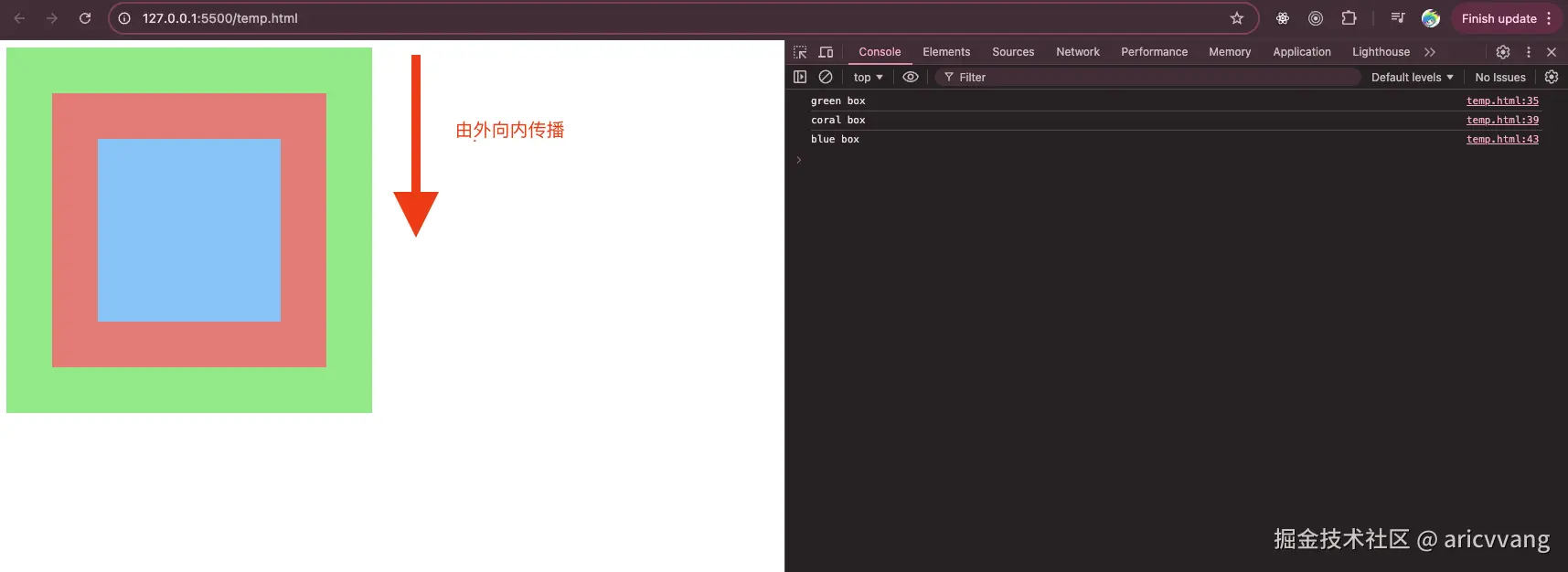Viewport: 1568px width, 572px height.
Task: Open the Lighthouse tab
Action: pyautogui.click(x=1381, y=52)
